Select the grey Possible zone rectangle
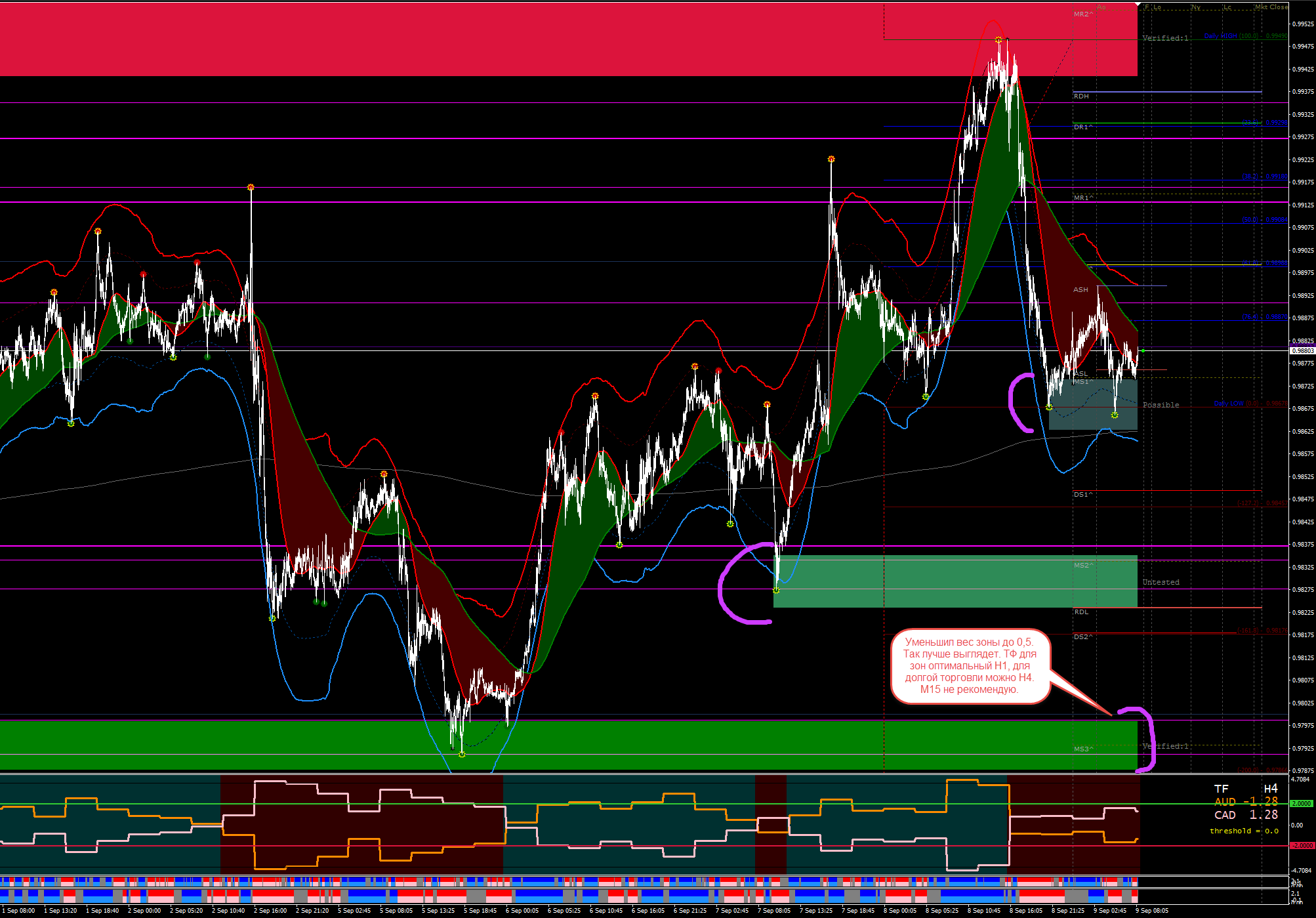1316x918 pixels. point(1093,405)
